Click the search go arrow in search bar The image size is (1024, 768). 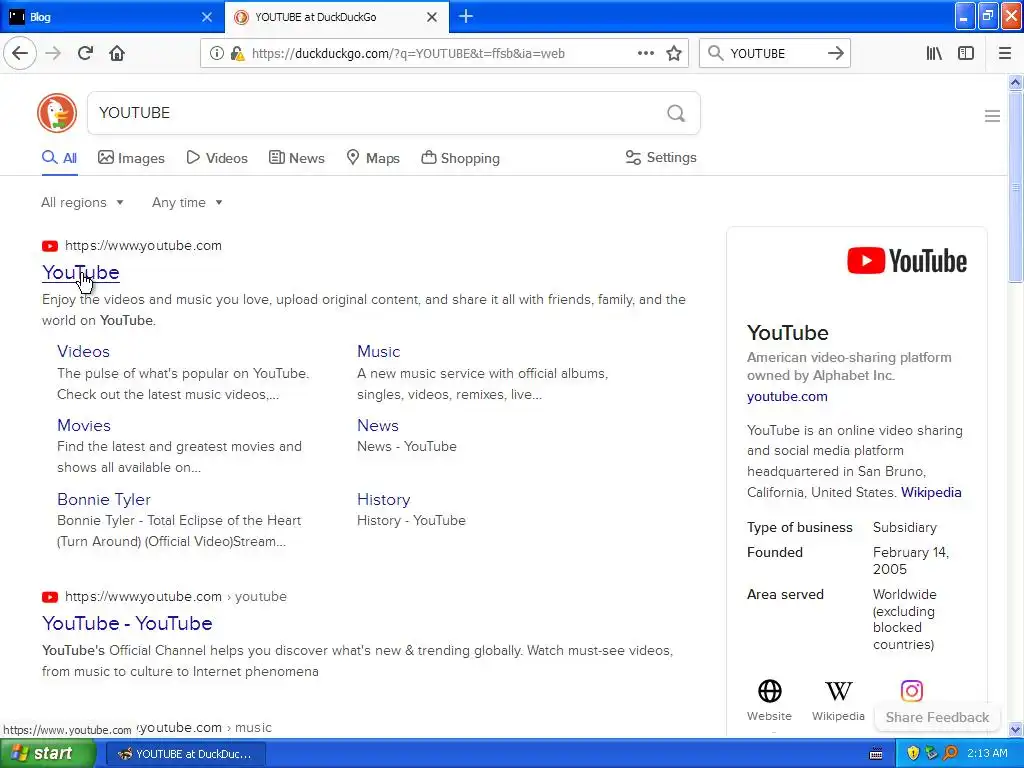pyautogui.click(x=835, y=54)
